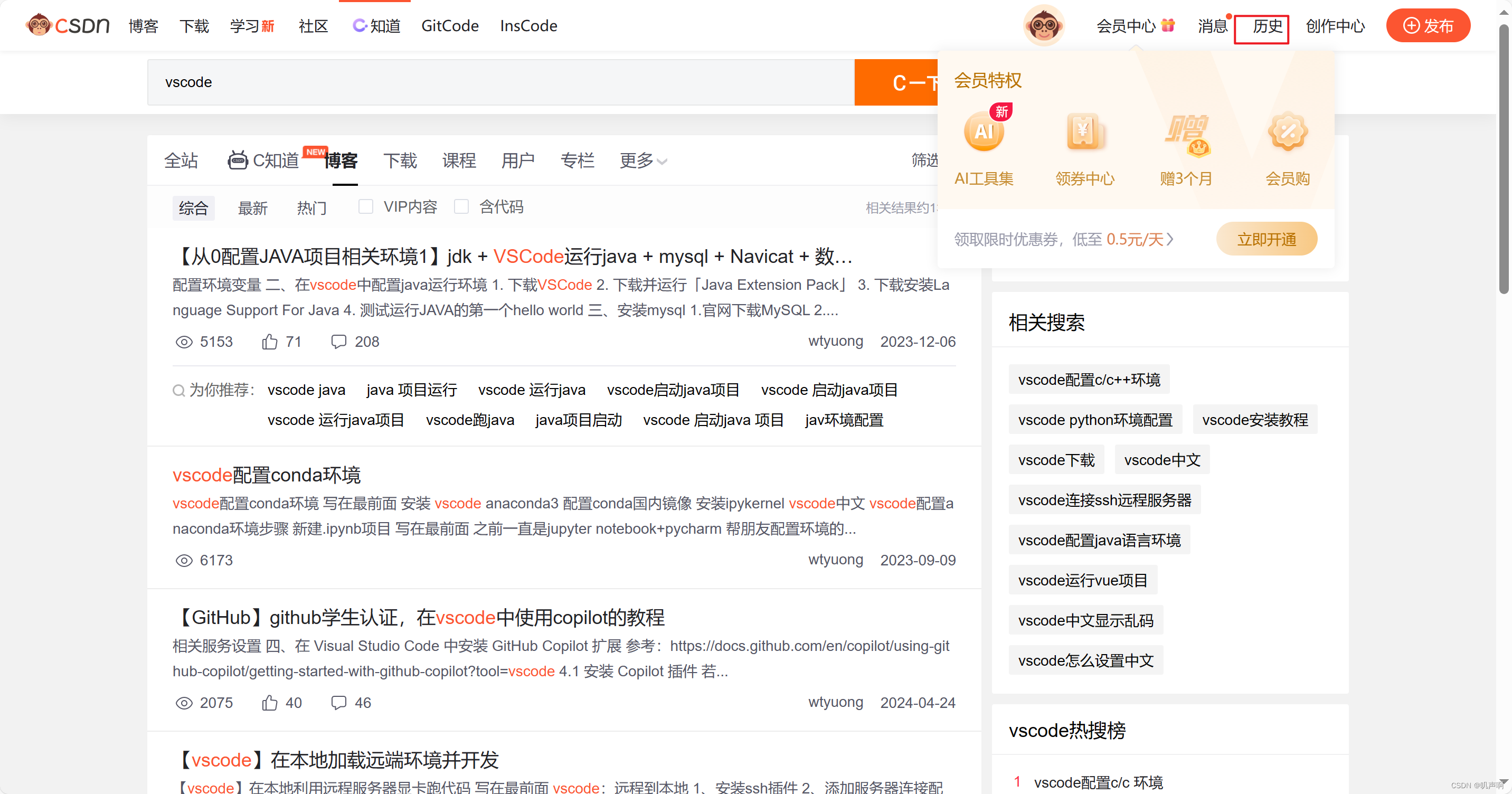Viewport: 1512px width, 794px height.
Task: Like the GitHub copilot article (40)
Action: click(269, 703)
